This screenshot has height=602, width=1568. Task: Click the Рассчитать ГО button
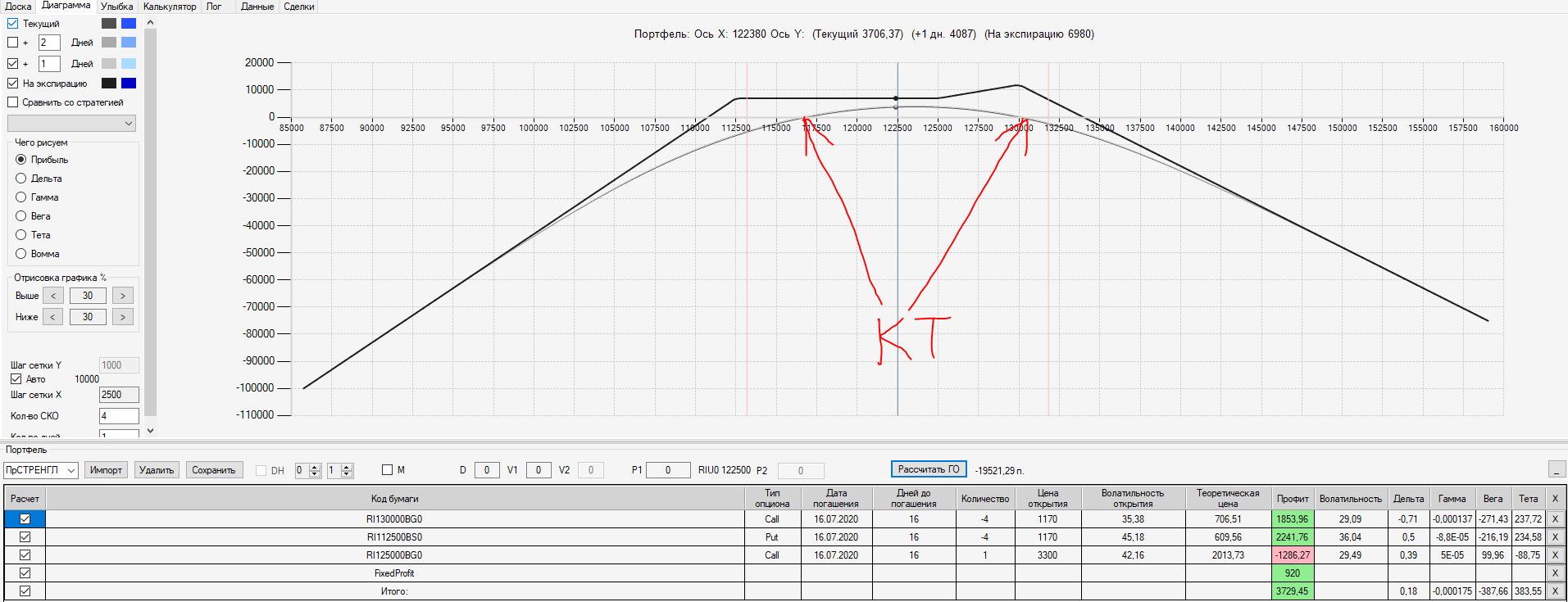pyautogui.click(x=929, y=469)
